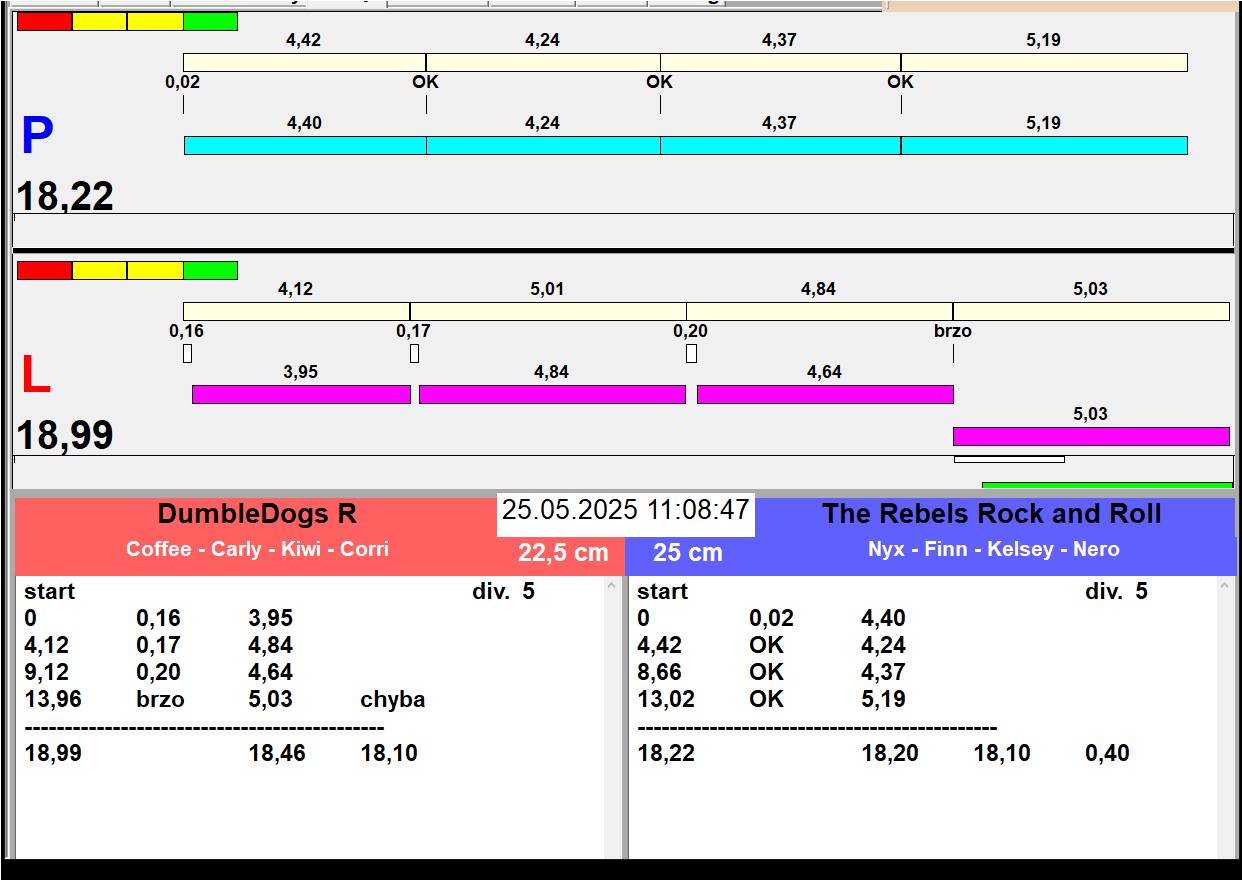Click The Rebels Rock and Roll team name

coord(992,514)
